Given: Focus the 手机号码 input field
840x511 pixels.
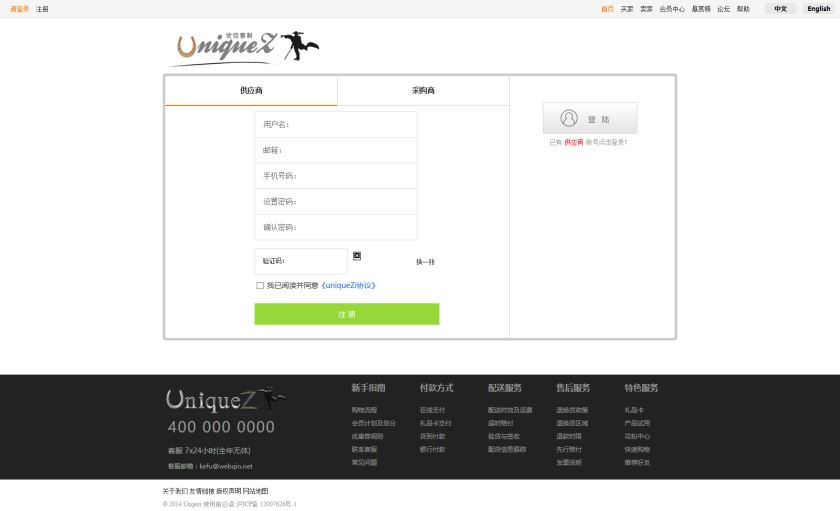Looking at the screenshot, I should (336, 176).
